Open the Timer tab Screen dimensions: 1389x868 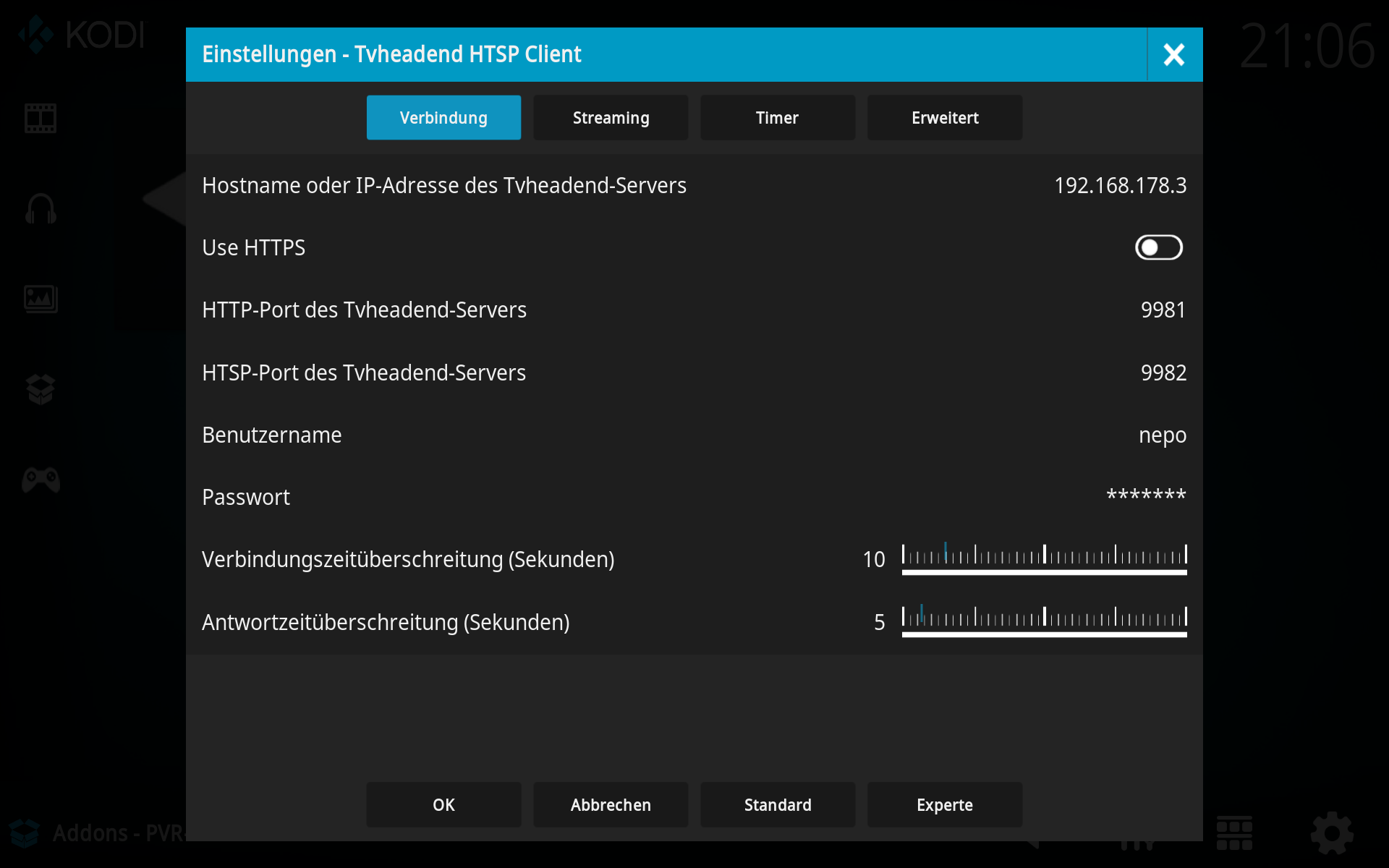click(778, 117)
